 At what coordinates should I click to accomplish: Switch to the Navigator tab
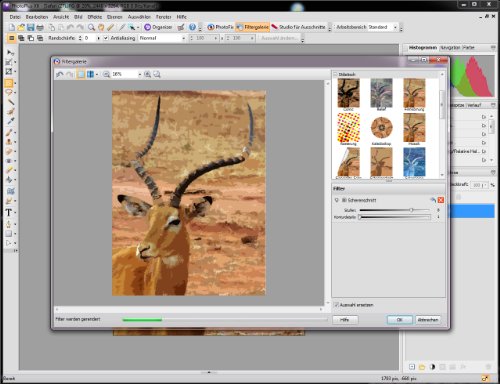(450, 48)
